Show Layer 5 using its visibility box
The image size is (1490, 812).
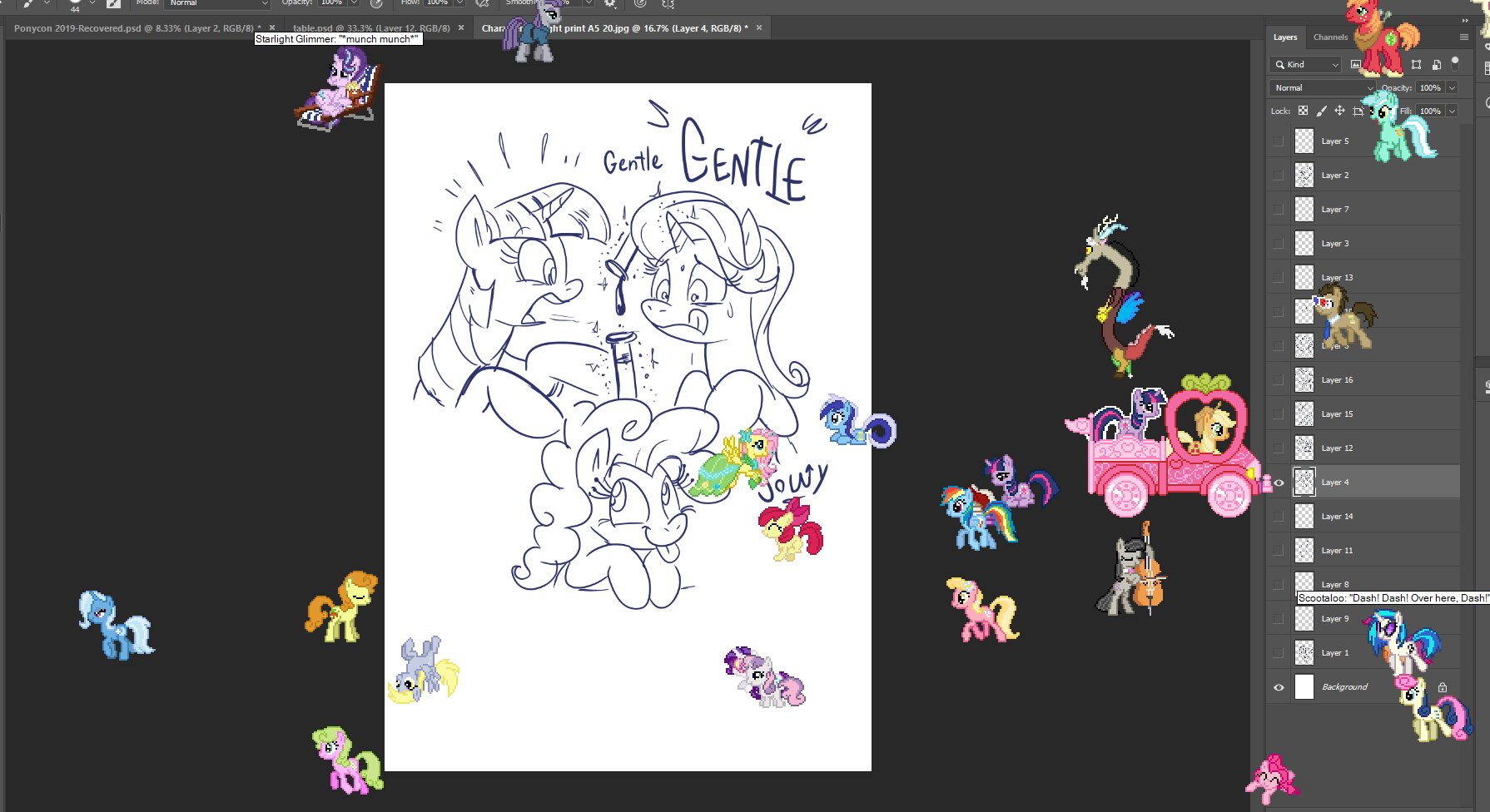(x=1279, y=141)
